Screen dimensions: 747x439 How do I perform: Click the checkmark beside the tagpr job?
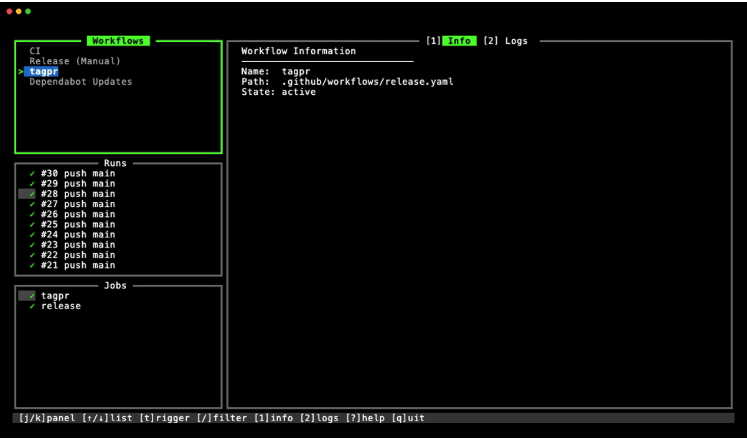coord(32,296)
